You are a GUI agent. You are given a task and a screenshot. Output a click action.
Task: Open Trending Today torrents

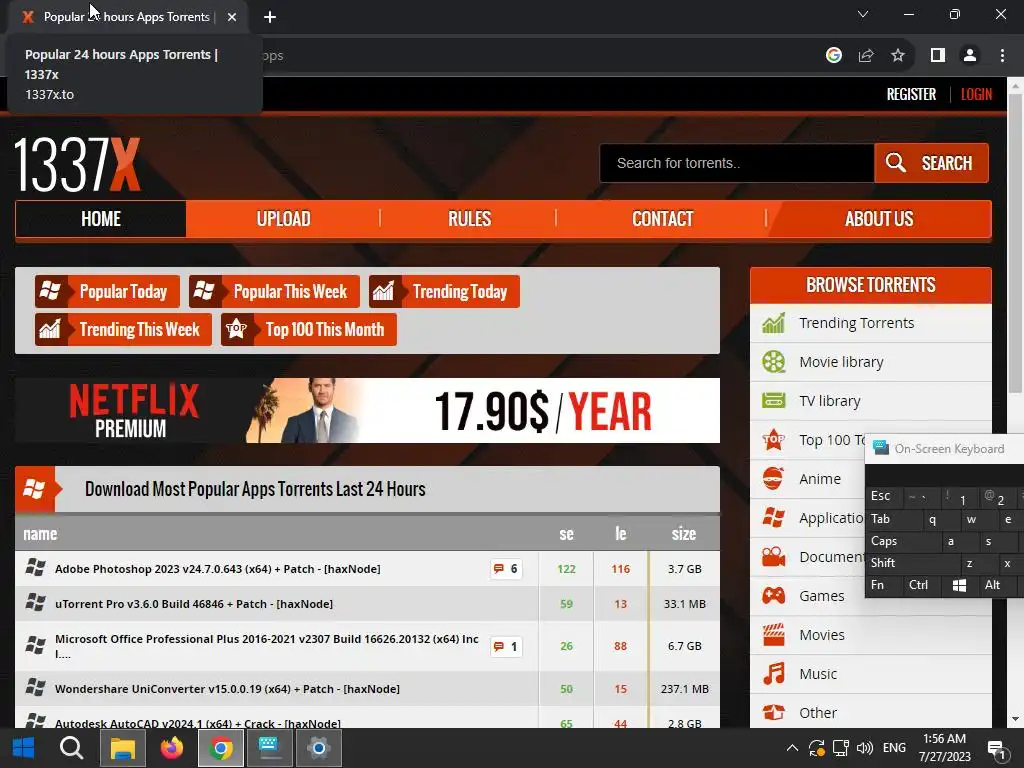[x=444, y=291]
